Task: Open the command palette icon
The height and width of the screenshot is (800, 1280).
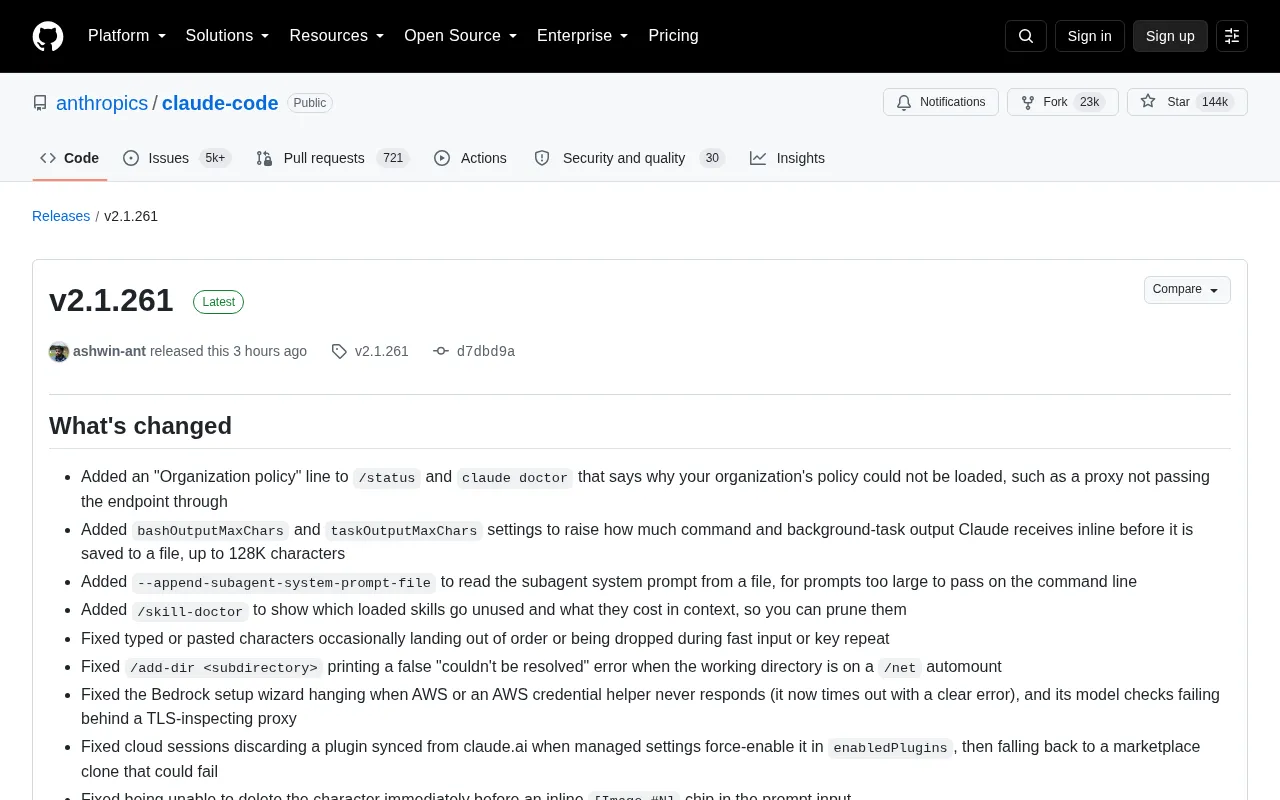Action: [1232, 36]
